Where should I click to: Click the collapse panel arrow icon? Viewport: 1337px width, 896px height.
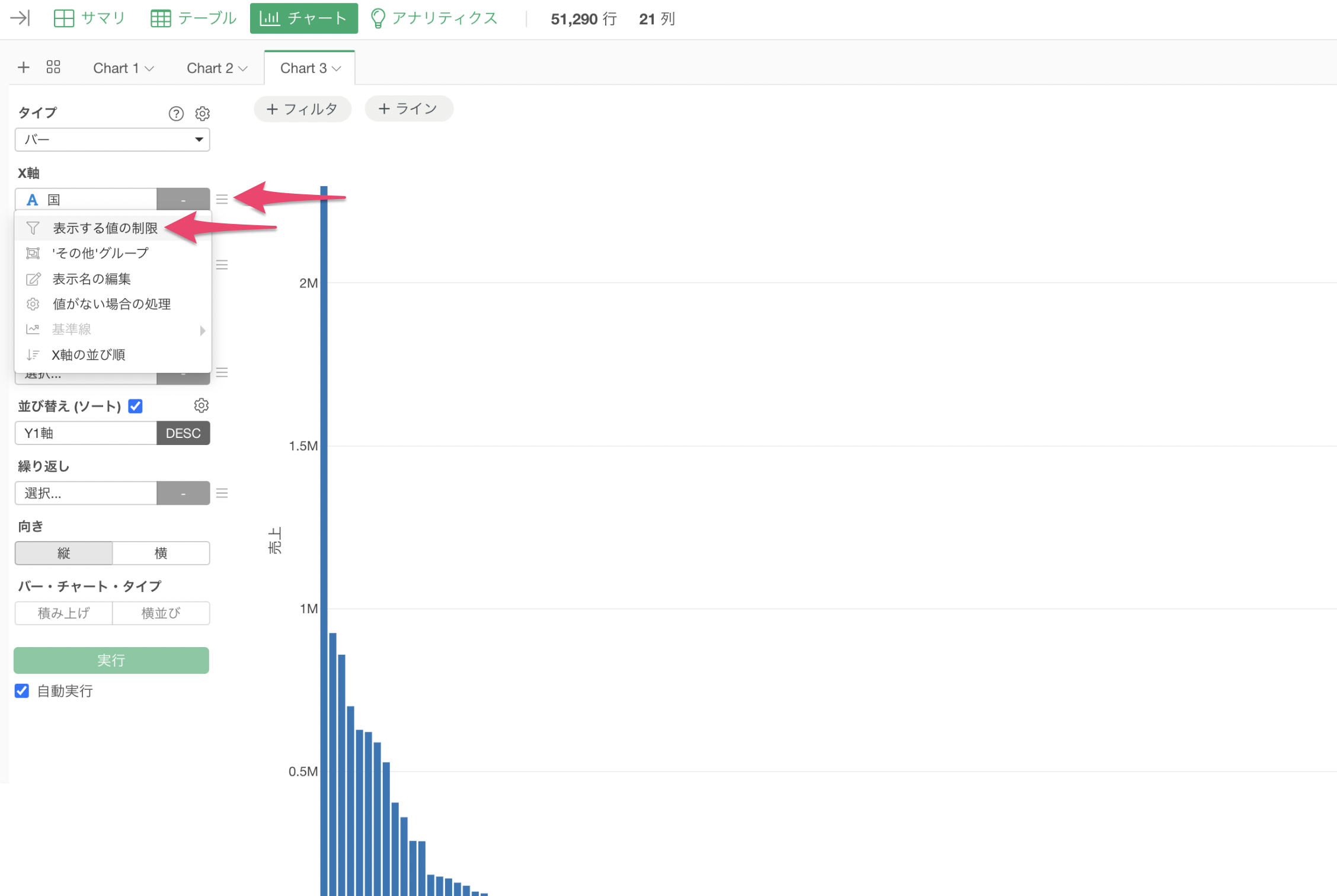click(x=20, y=18)
